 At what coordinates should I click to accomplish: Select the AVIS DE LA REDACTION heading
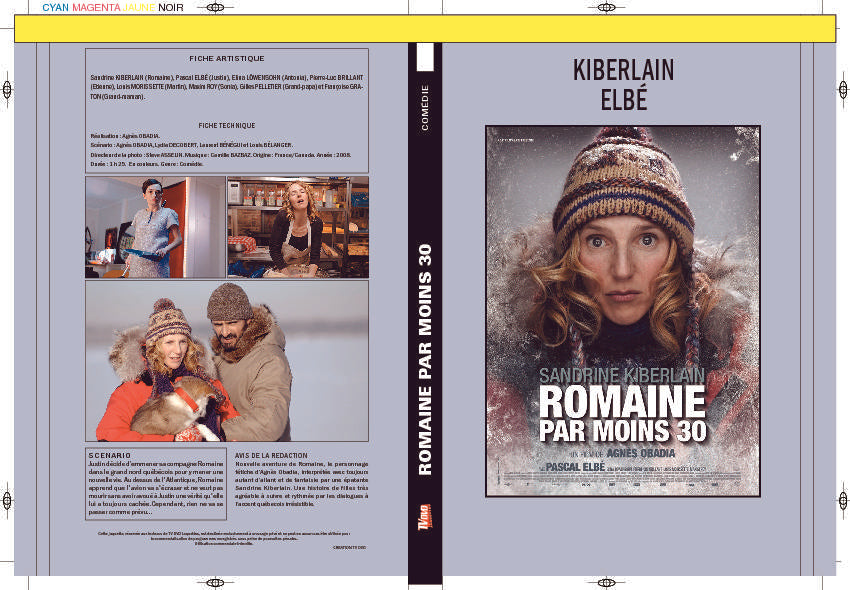(x=271, y=456)
